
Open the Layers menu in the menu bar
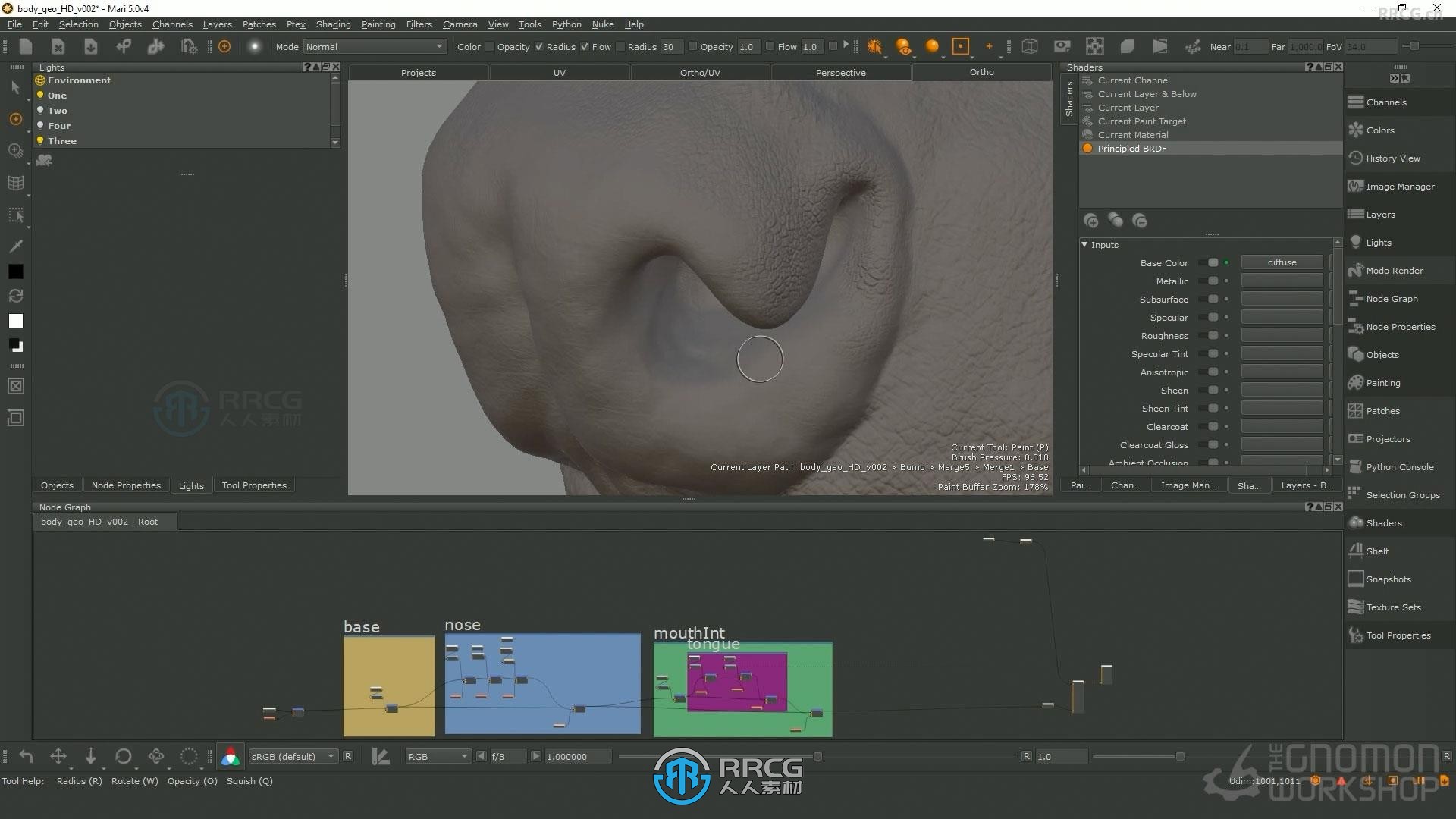point(216,24)
